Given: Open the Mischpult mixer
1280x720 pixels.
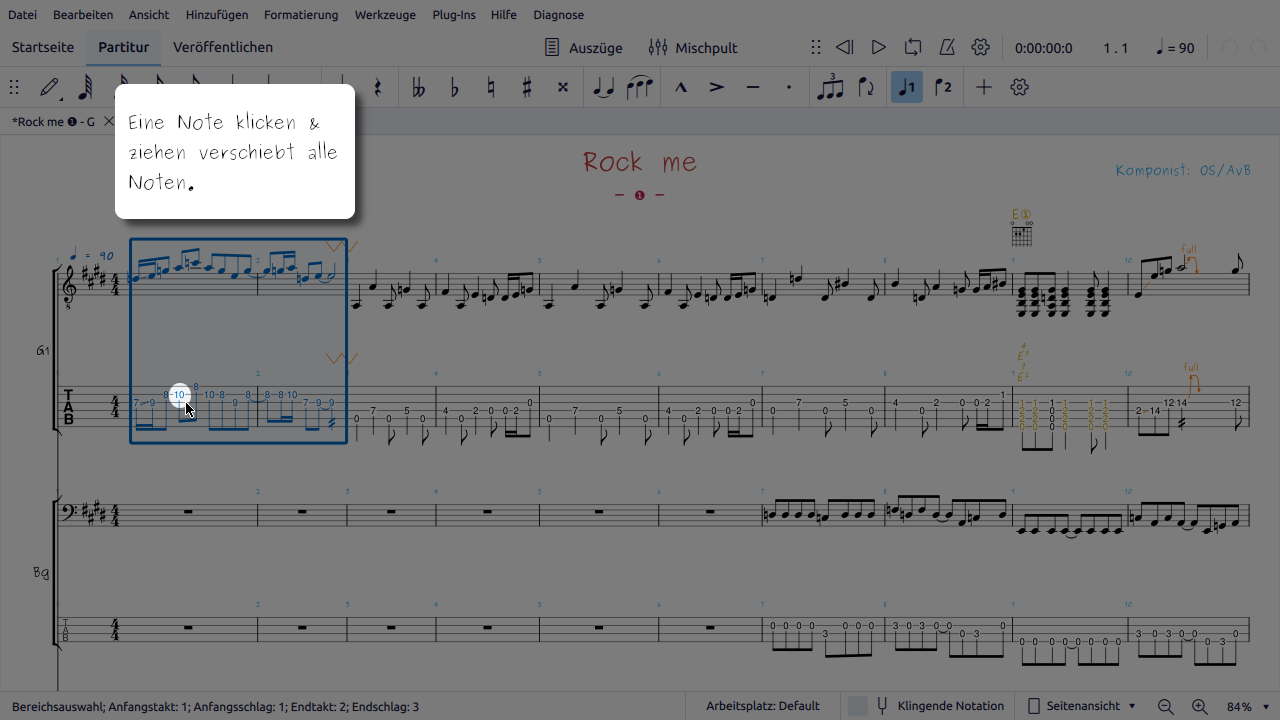Looking at the screenshot, I should tap(692, 48).
